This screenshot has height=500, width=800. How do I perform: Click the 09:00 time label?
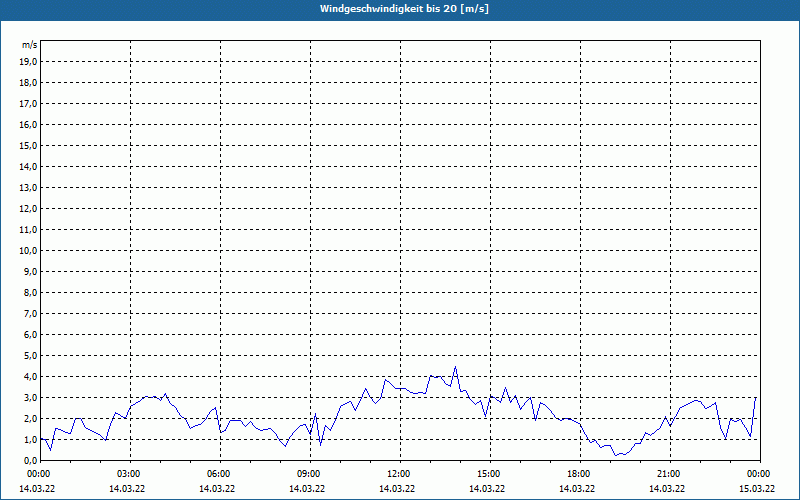(310, 474)
